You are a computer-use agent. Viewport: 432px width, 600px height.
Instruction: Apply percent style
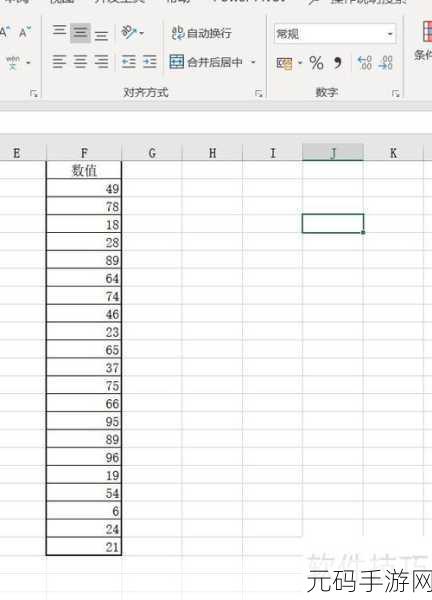coord(316,63)
